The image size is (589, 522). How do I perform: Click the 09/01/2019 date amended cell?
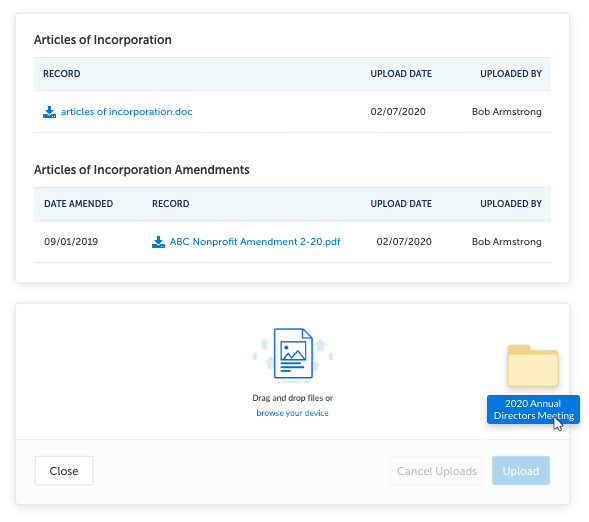pyautogui.click(x=71, y=241)
